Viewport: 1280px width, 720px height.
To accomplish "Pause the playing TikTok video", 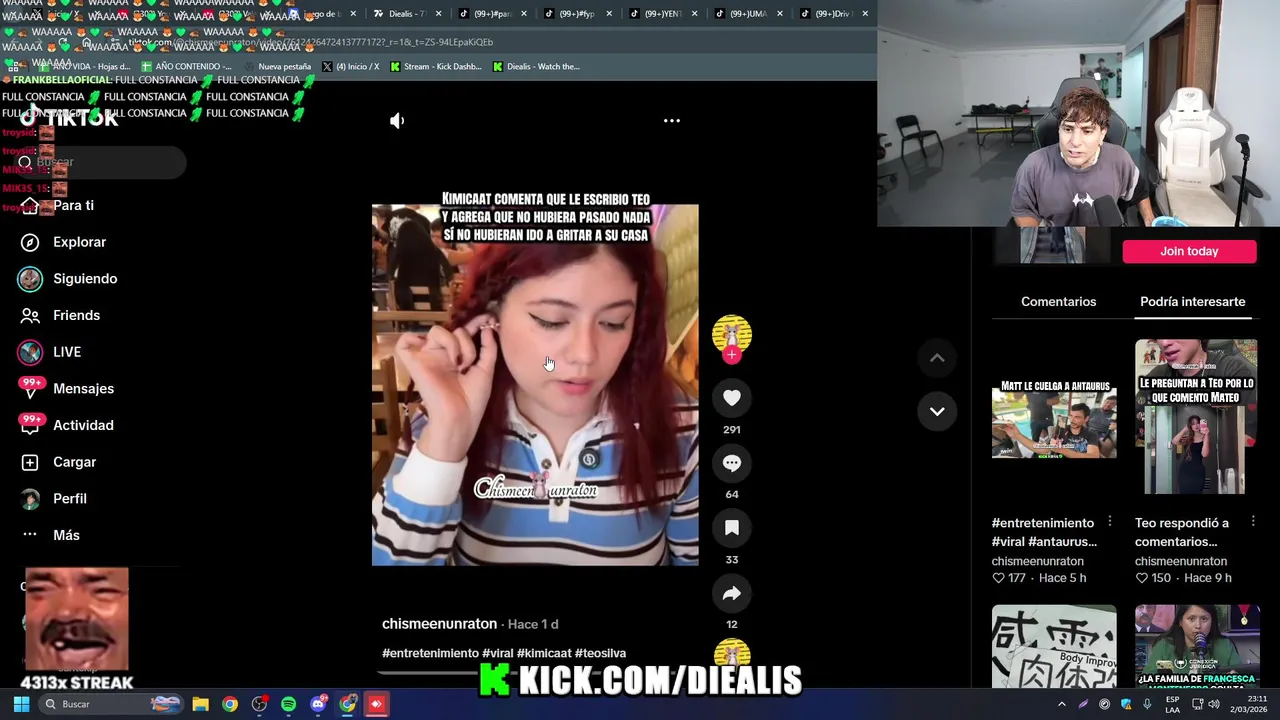I will [535, 385].
